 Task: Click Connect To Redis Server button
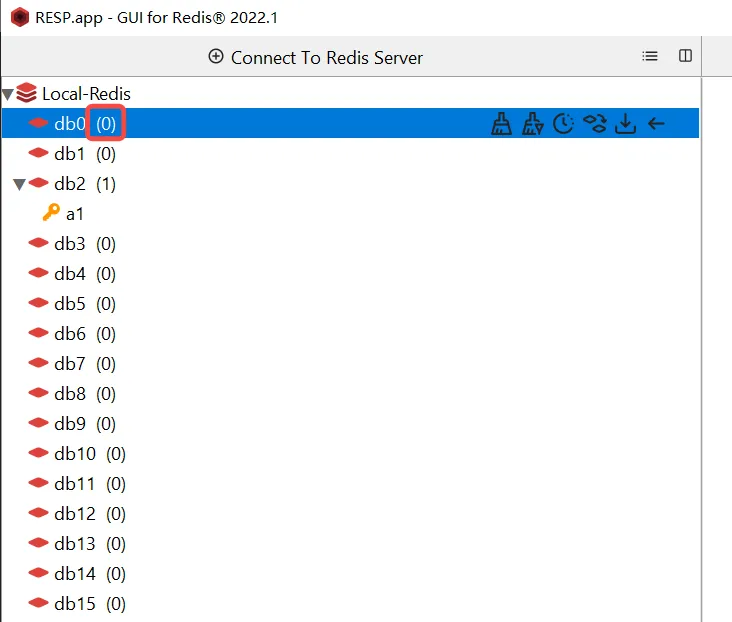316,57
